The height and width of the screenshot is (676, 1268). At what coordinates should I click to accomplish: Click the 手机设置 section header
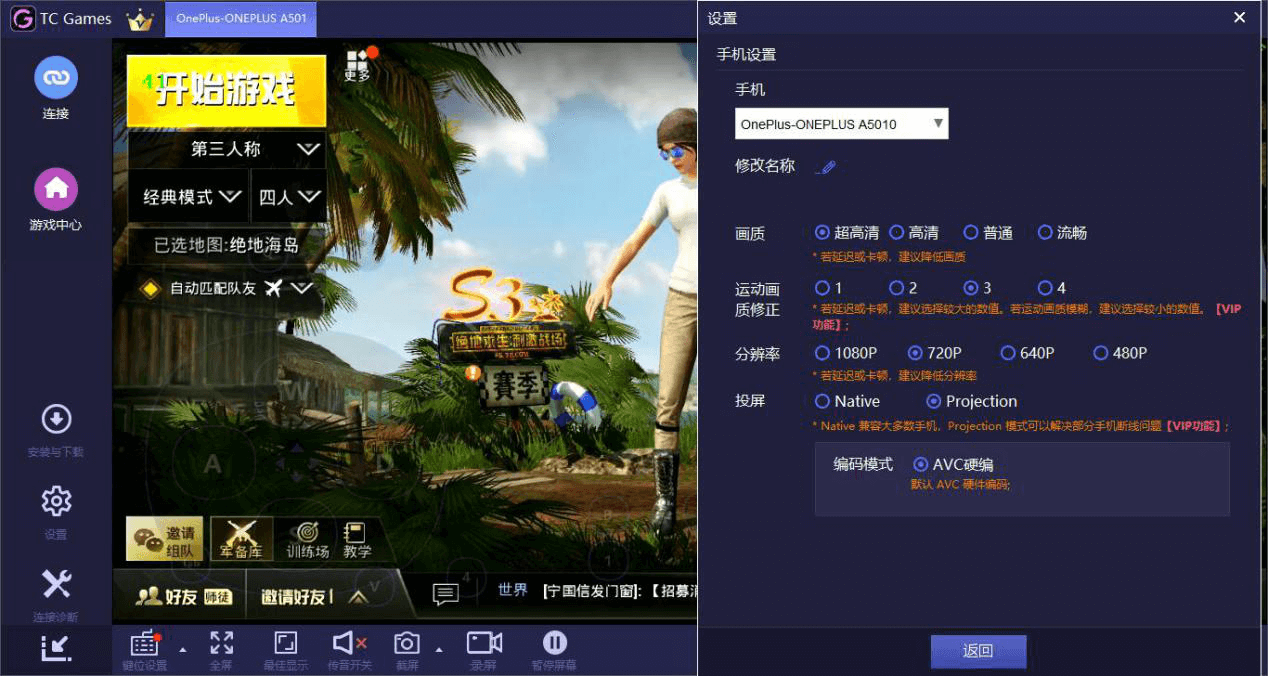click(746, 54)
